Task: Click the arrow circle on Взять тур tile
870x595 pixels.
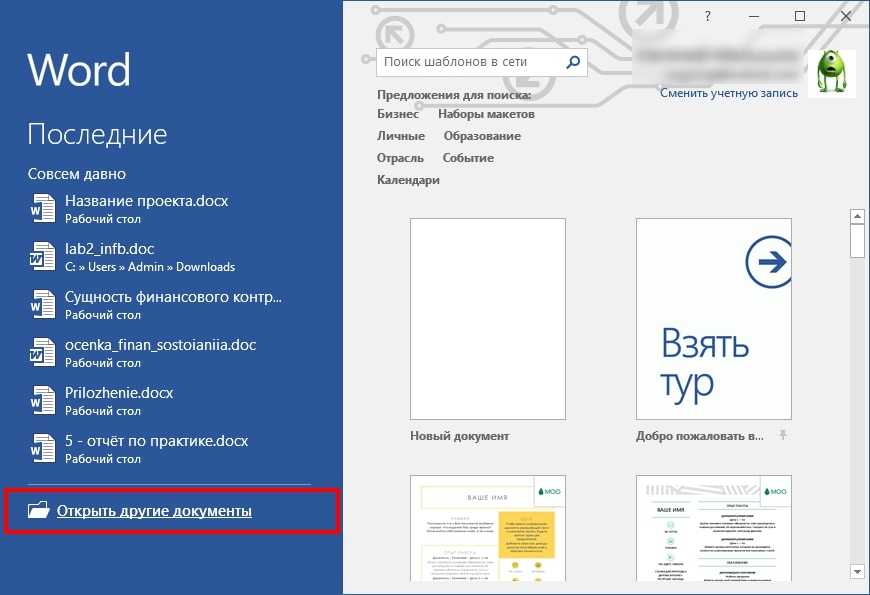Action: (768, 262)
